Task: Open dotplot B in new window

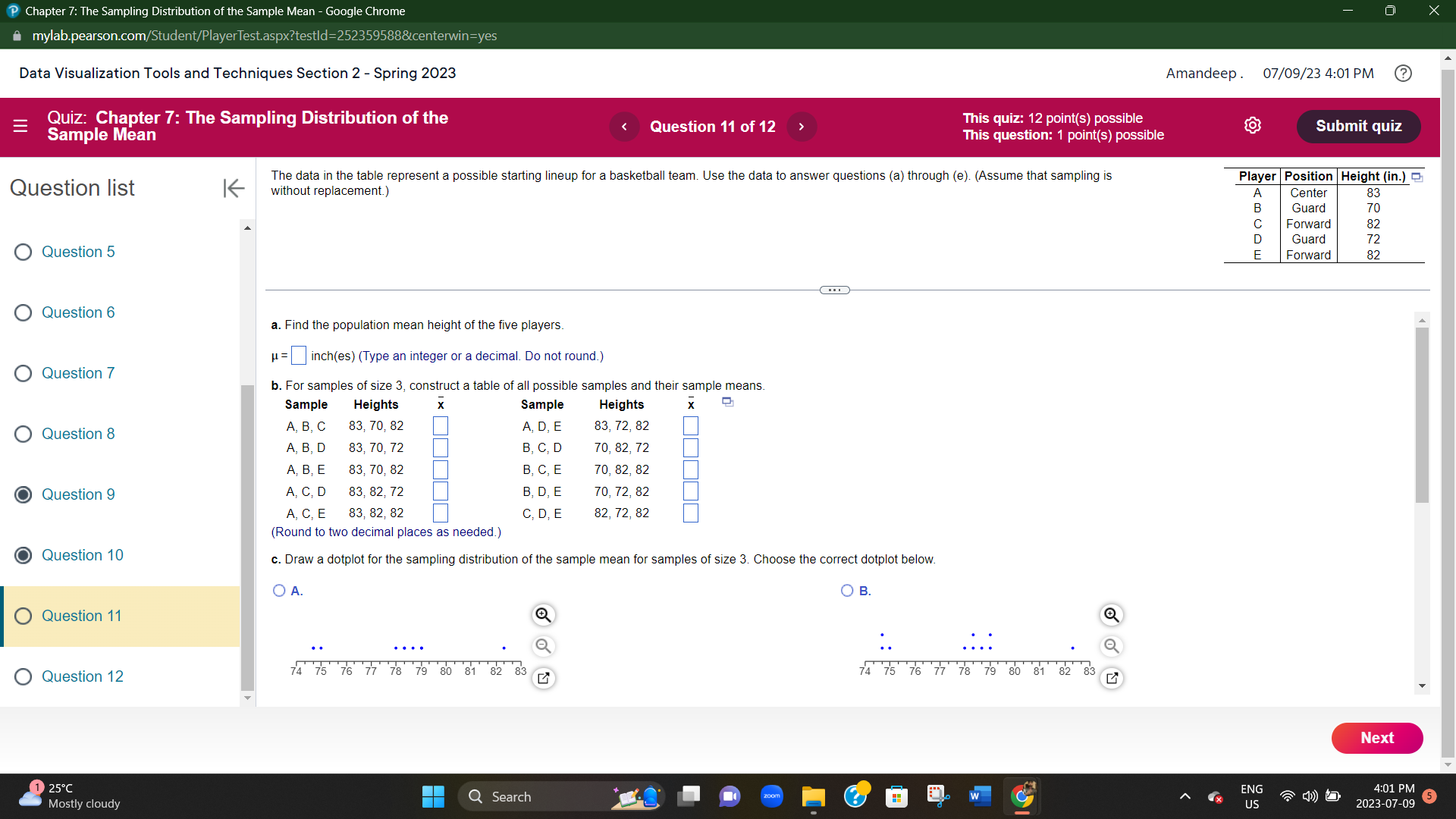Action: point(1112,678)
